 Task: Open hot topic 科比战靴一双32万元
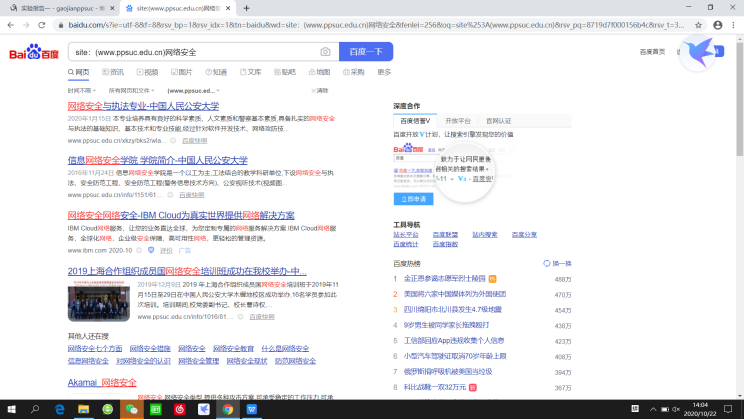pyautogui.click(x=435, y=388)
